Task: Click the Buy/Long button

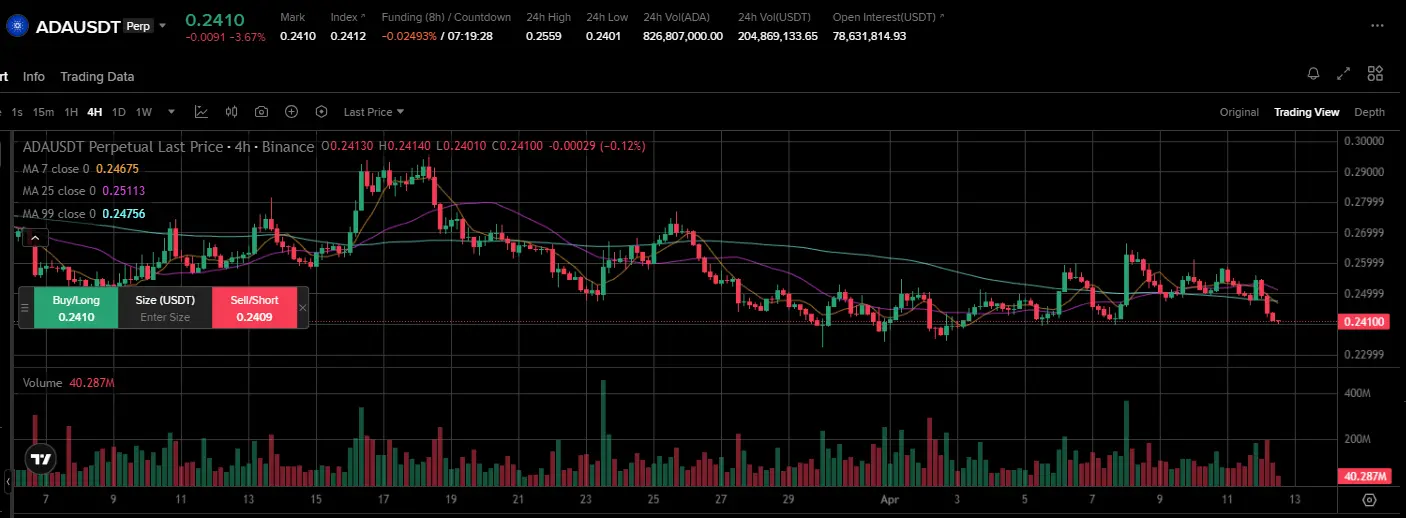Action: click(x=76, y=308)
